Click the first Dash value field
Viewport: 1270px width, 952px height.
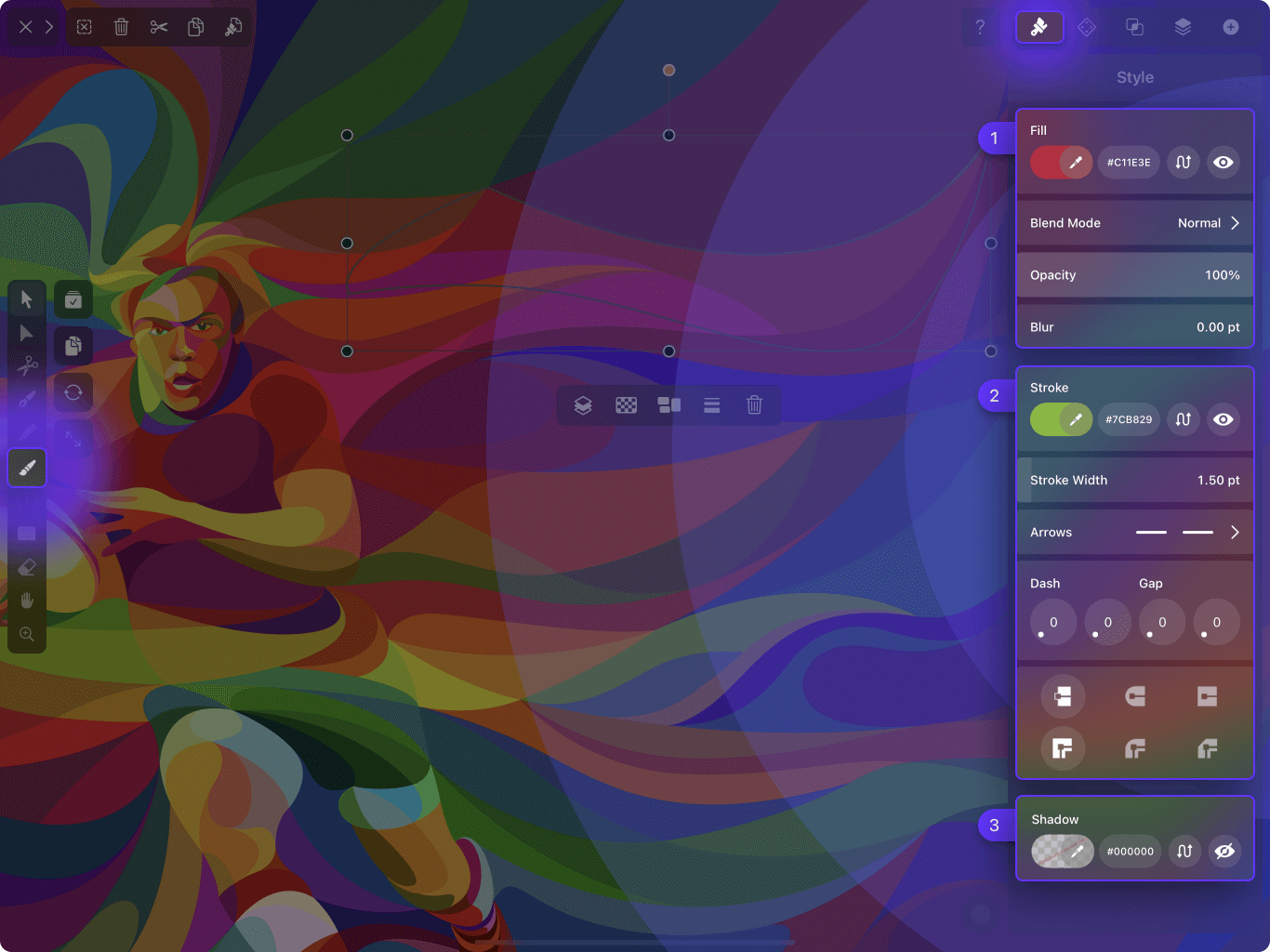coord(1053,623)
